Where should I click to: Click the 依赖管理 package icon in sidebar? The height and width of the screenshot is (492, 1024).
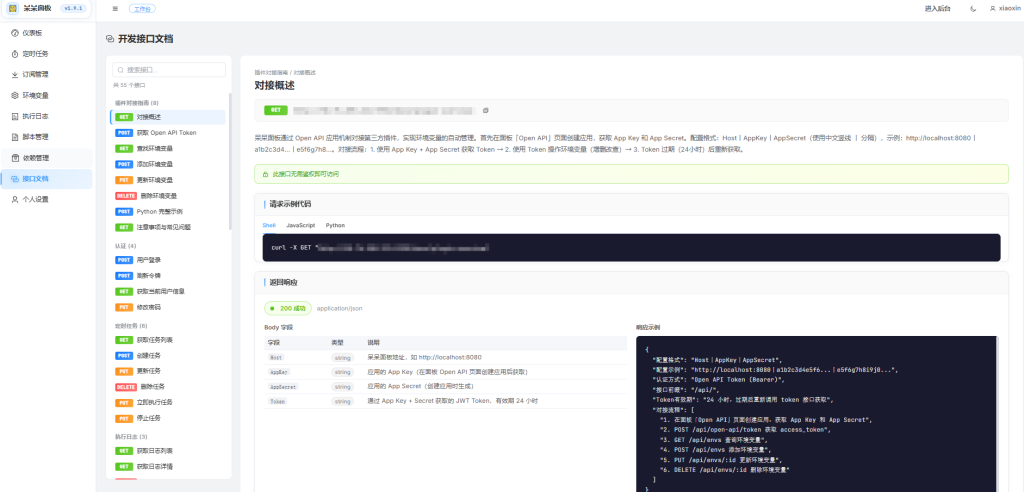click(x=14, y=158)
